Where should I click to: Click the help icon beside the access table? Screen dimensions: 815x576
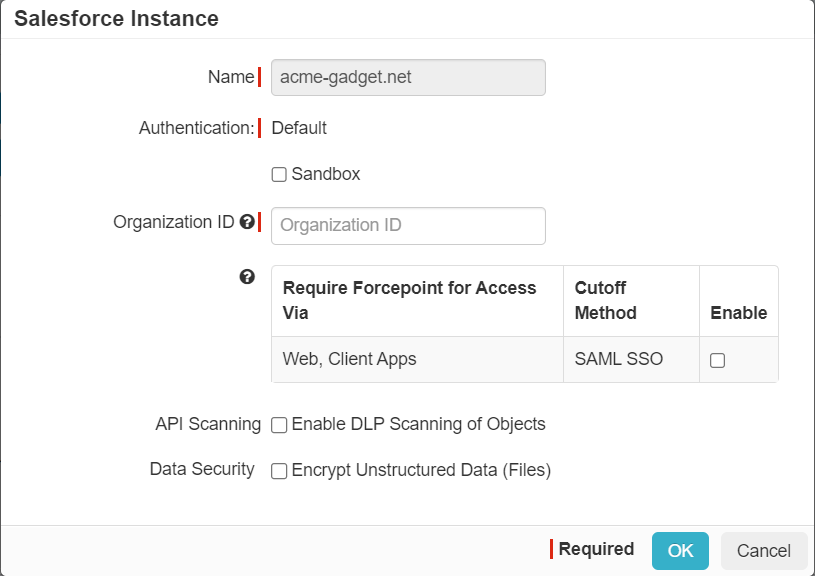(x=247, y=277)
